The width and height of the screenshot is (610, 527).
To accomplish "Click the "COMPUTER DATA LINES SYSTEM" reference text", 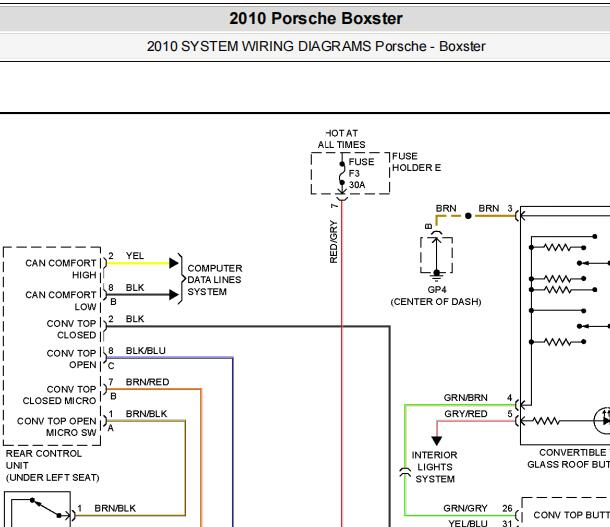I will click(214, 280).
